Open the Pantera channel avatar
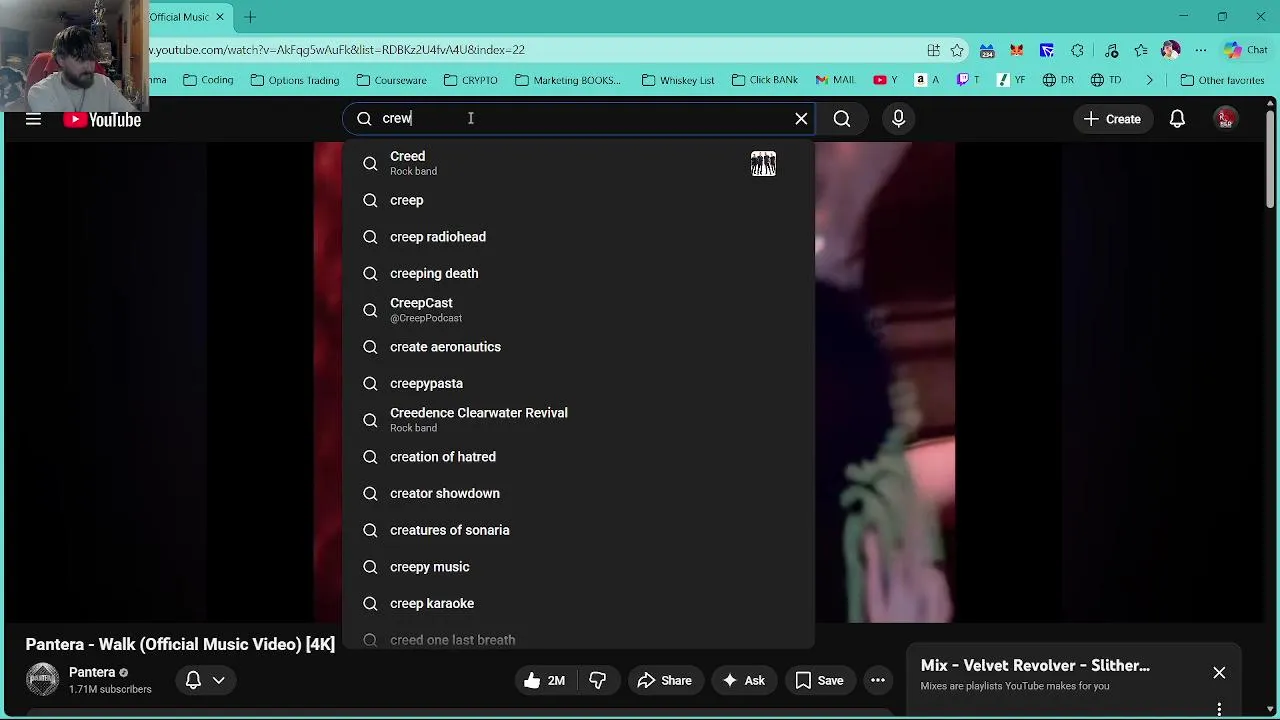This screenshot has width=1280, height=720. click(x=42, y=680)
